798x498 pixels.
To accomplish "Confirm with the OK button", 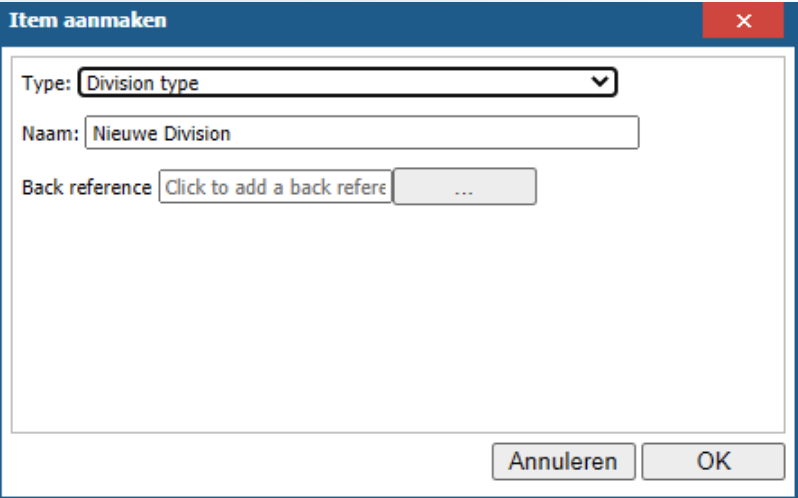I will click(x=714, y=462).
